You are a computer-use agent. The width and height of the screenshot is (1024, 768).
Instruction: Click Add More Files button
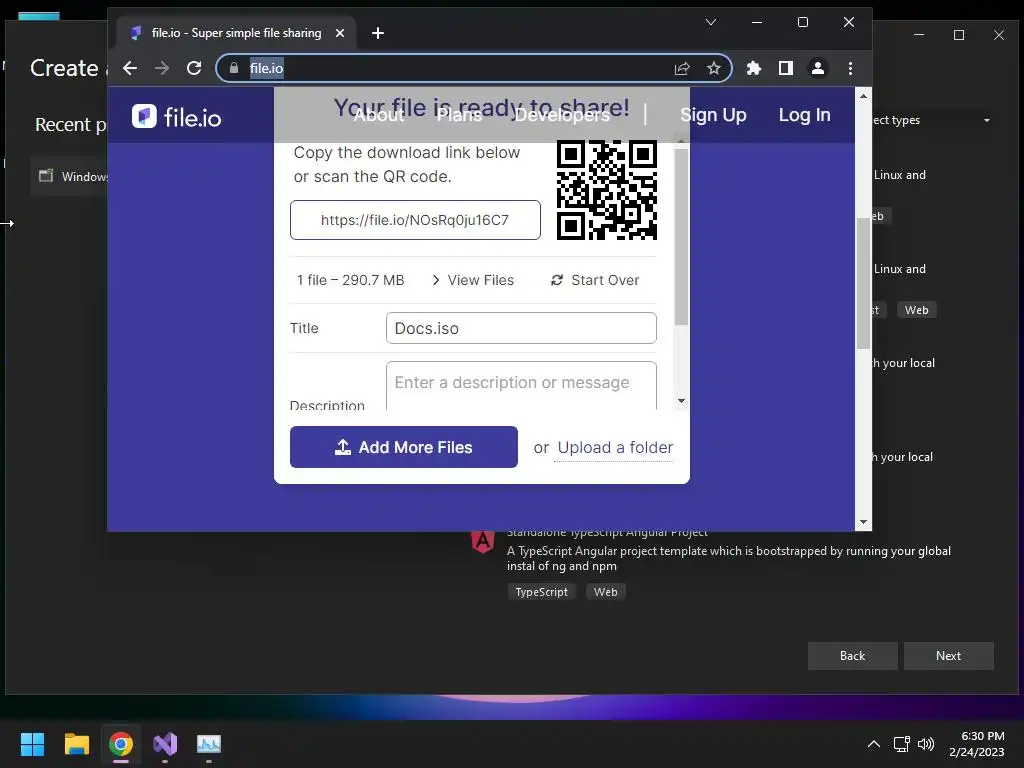pyautogui.click(x=404, y=447)
